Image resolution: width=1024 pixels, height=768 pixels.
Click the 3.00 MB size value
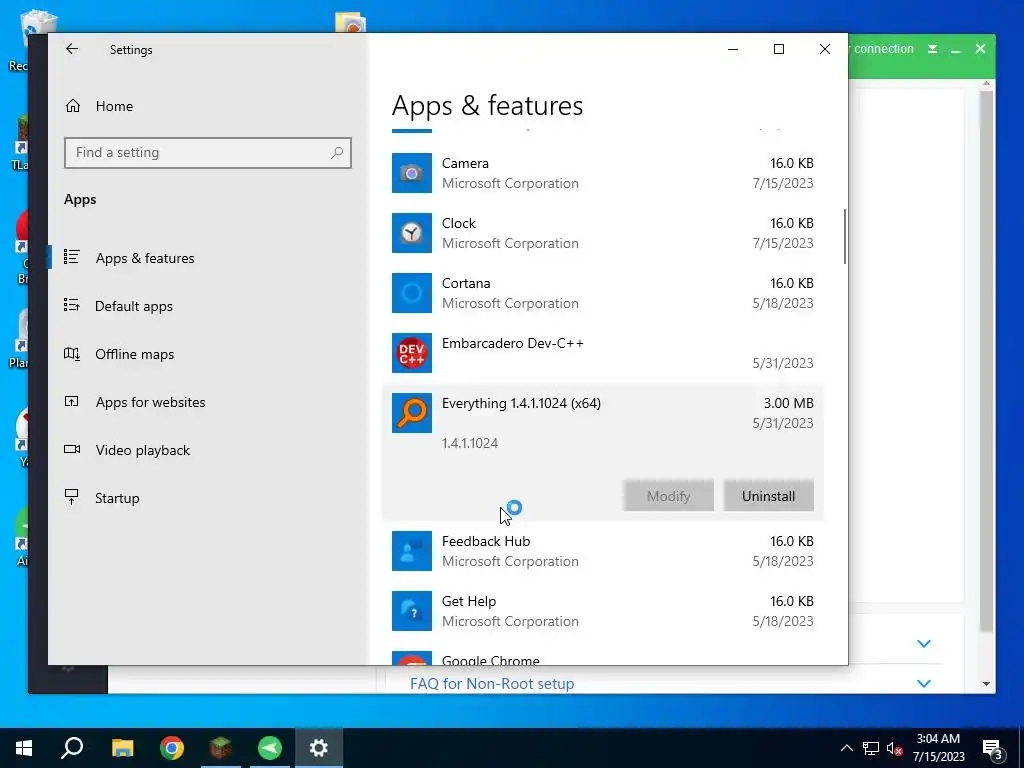click(788, 404)
